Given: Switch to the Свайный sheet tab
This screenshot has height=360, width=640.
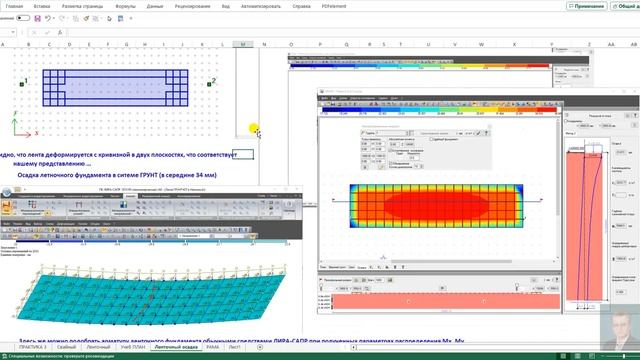Looking at the screenshot, I should 67,347.
